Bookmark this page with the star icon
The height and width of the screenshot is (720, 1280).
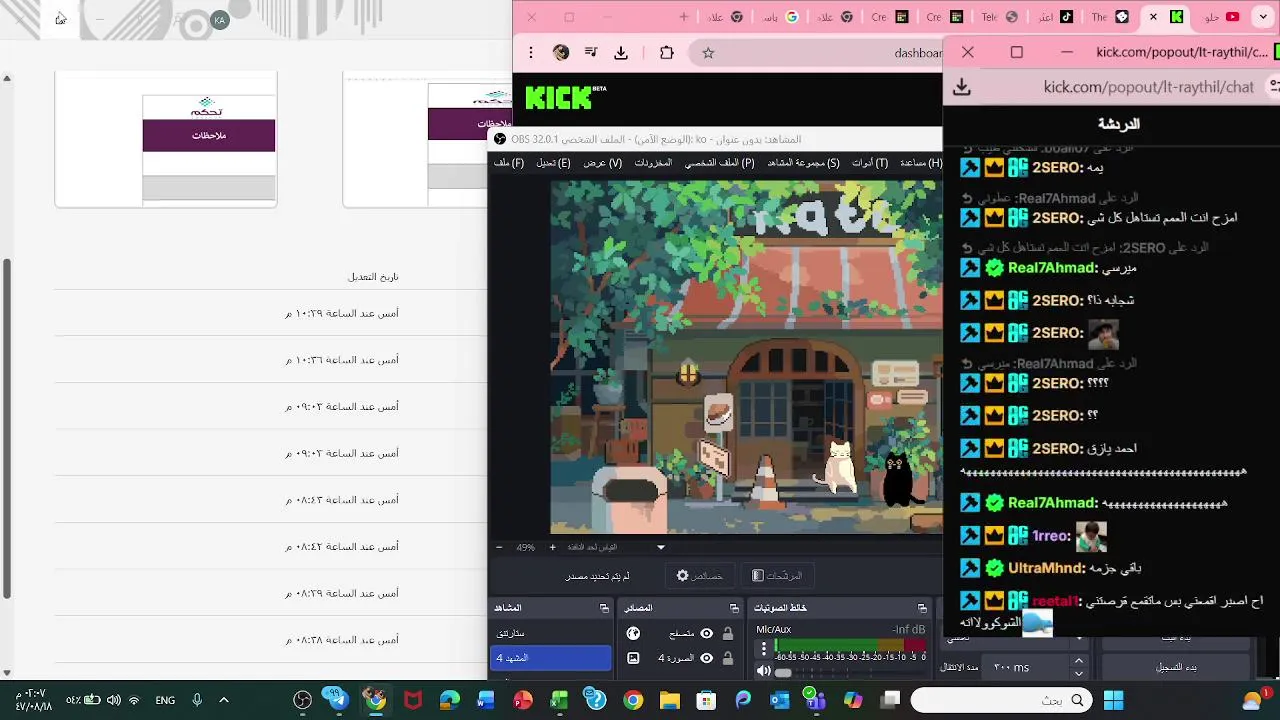pos(708,53)
